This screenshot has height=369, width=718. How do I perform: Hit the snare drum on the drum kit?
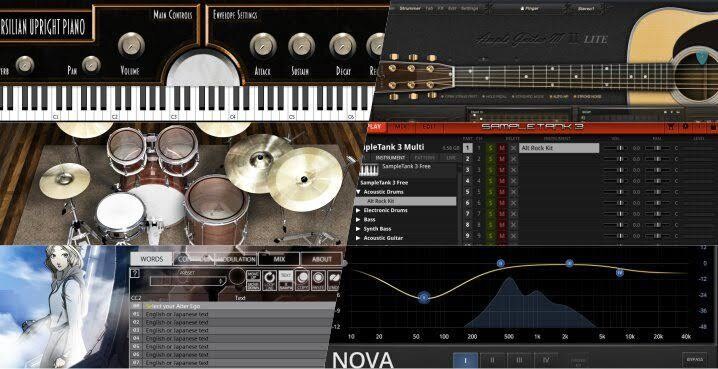[120, 214]
